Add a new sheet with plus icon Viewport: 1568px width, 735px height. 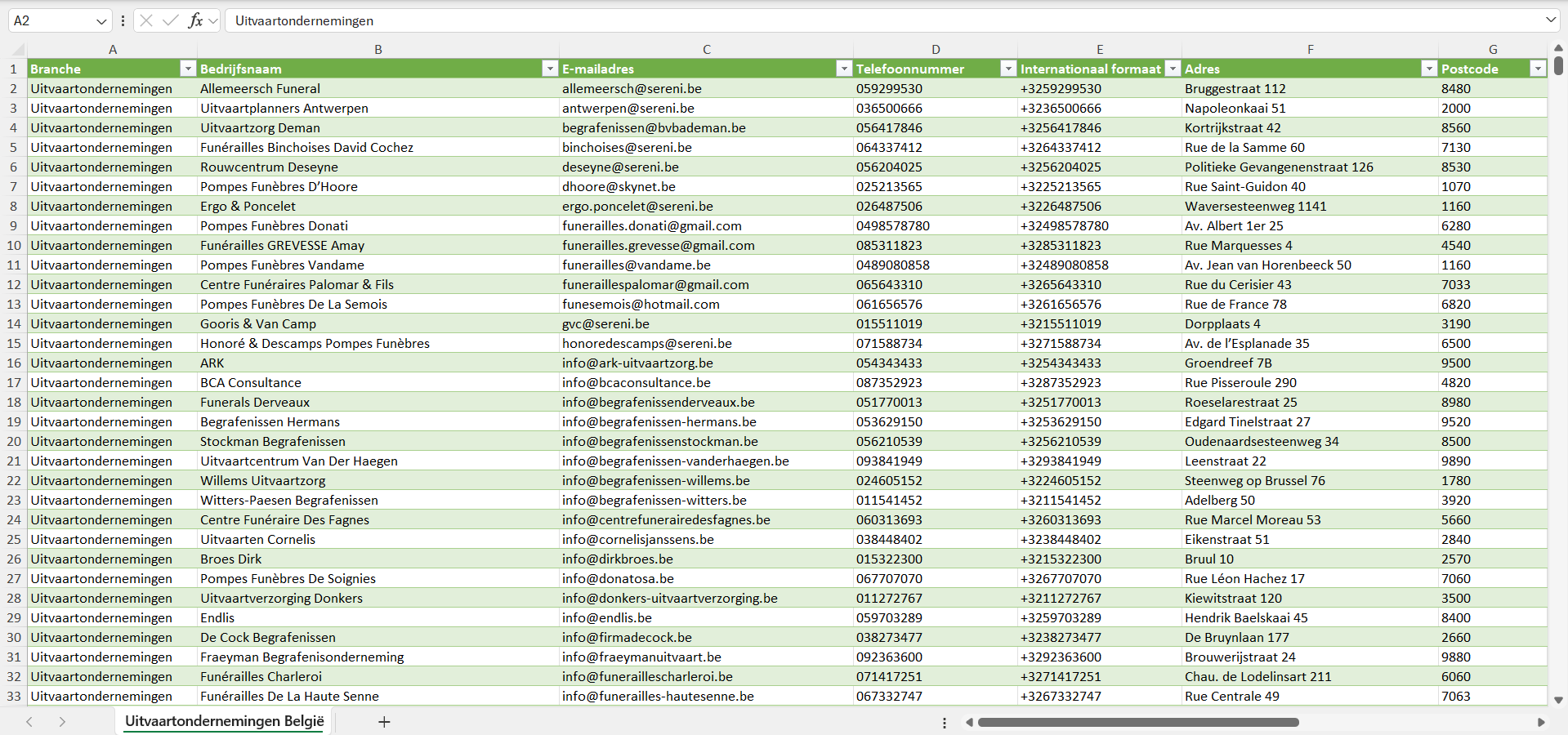[x=384, y=722]
